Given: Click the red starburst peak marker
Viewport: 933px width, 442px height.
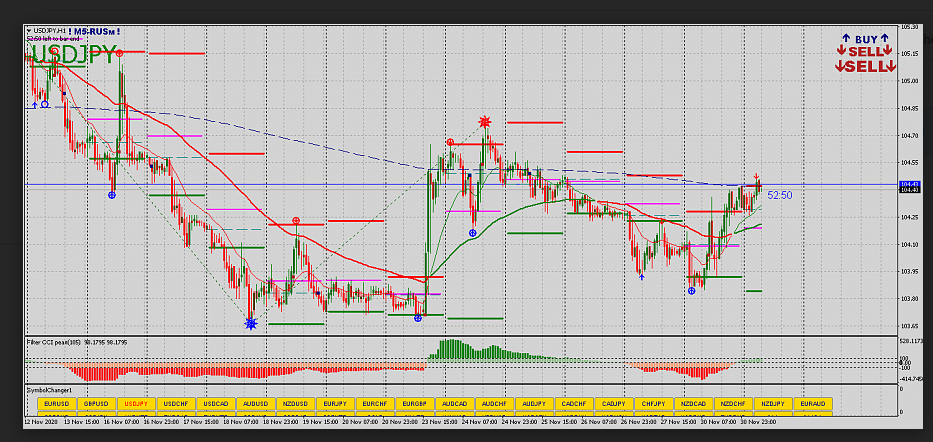Looking at the screenshot, I should point(485,122).
